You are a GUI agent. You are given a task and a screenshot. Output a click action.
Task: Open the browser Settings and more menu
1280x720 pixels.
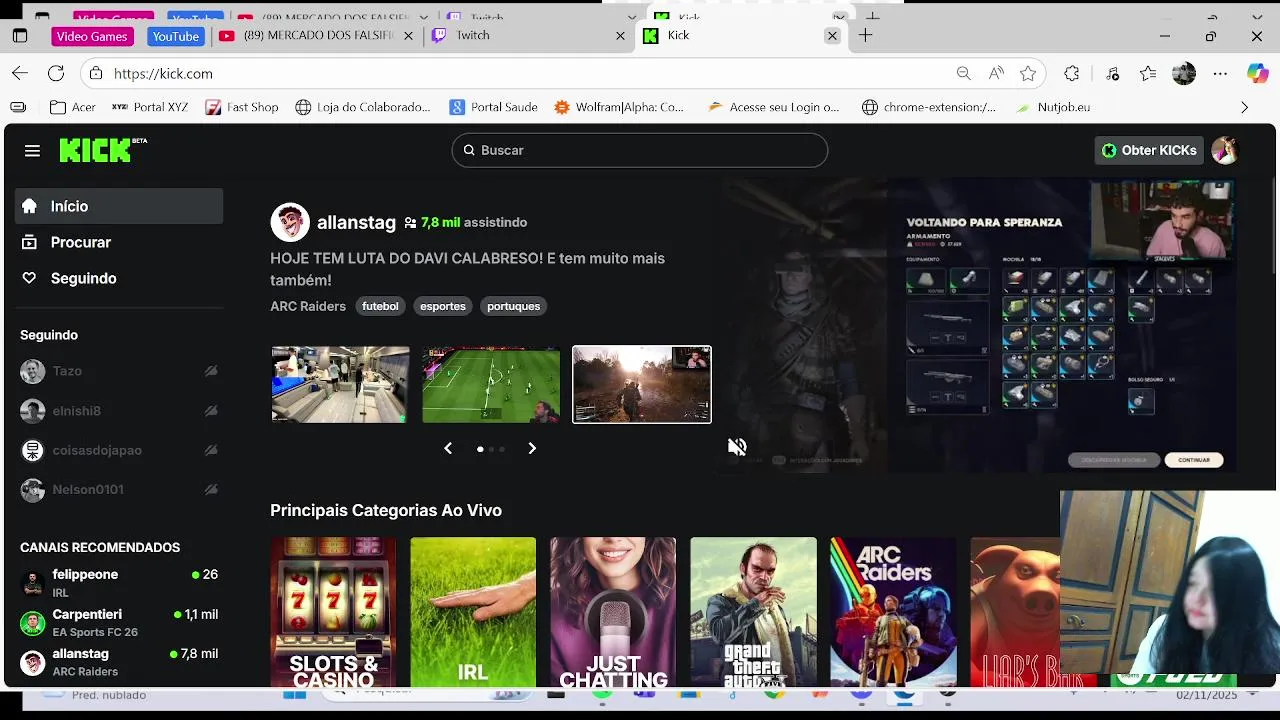pos(1220,74)
